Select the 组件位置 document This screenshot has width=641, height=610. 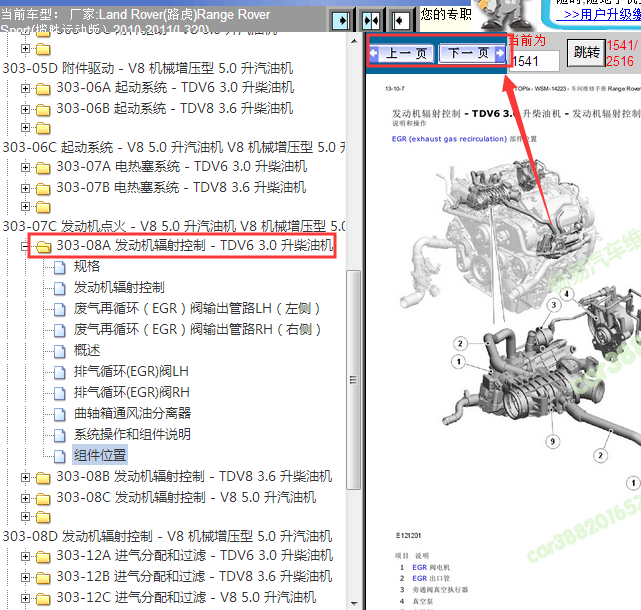tap(100, 455)
